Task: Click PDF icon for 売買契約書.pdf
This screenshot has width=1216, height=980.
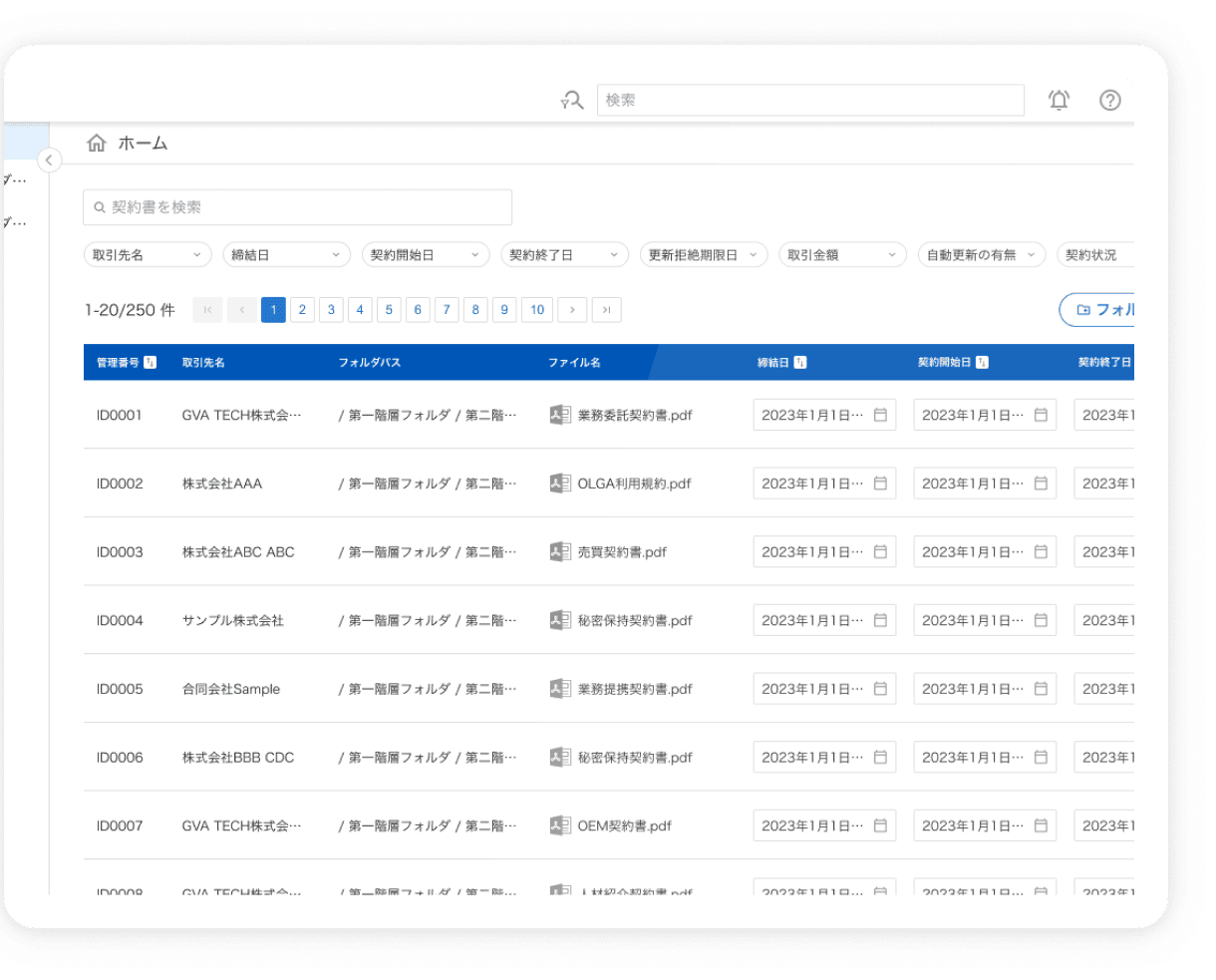Action: tap(560, 551)
